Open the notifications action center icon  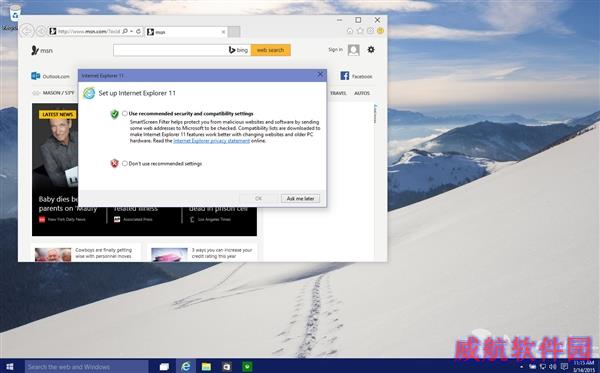[x=564, y=366]
